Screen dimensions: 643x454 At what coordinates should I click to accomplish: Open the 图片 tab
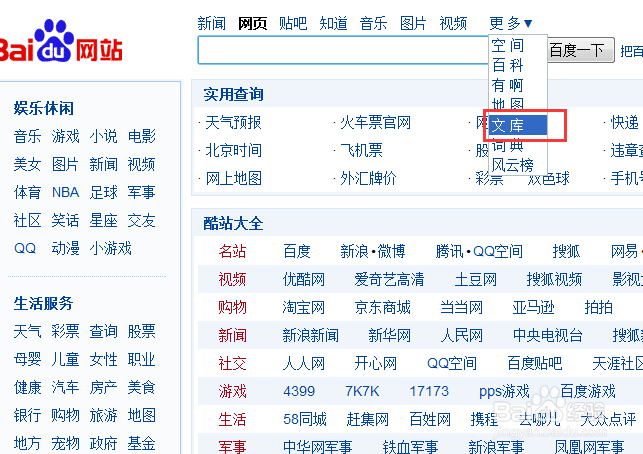click(x=413, y=23)
